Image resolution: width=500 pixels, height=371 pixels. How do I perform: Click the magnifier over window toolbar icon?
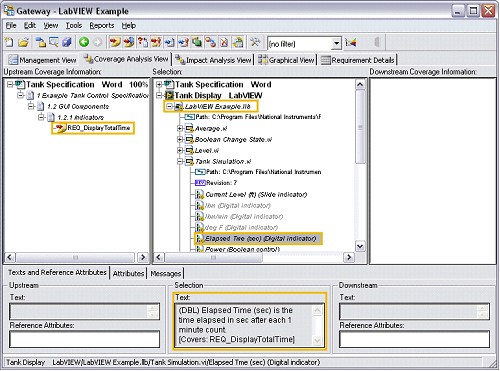(54, 42)
